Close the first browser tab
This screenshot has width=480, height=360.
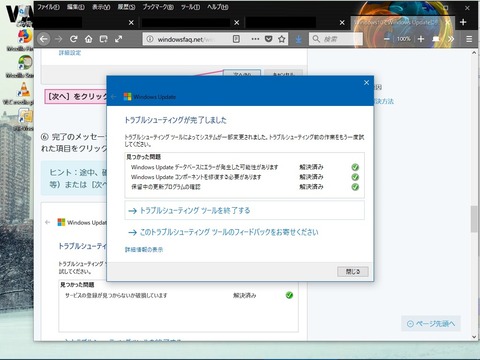tap(131, 22)
